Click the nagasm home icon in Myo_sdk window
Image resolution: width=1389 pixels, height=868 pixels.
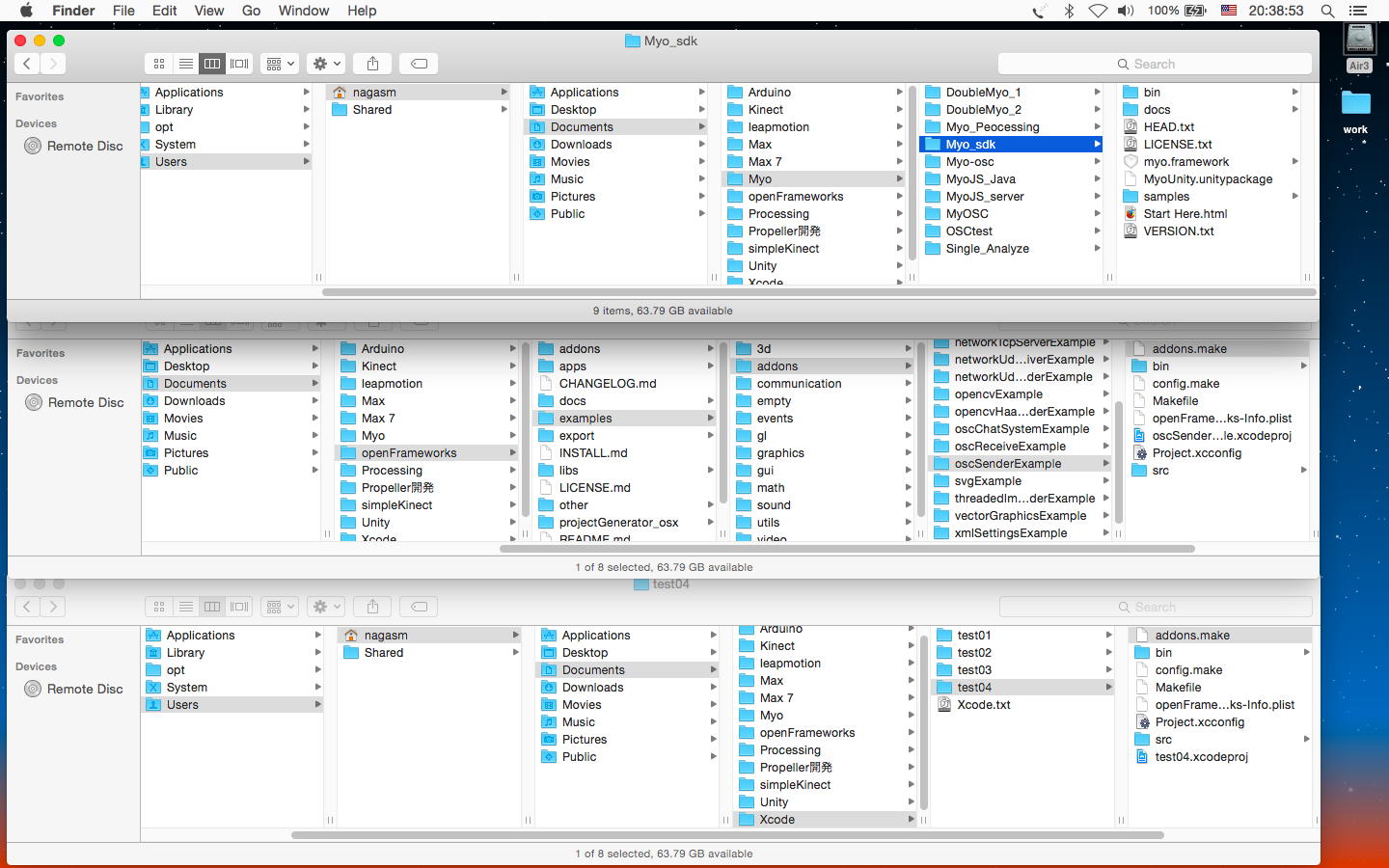(x=340, y=93)
